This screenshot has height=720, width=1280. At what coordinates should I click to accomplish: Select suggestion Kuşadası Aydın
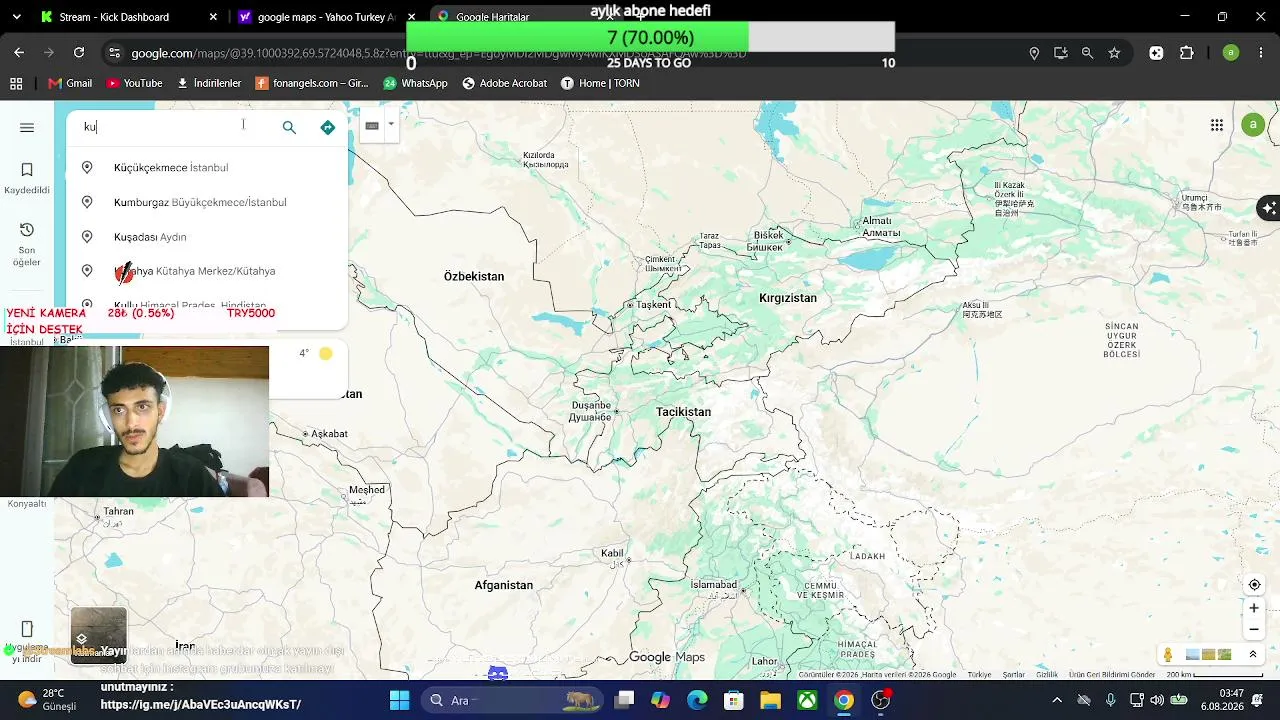[207, 237]
